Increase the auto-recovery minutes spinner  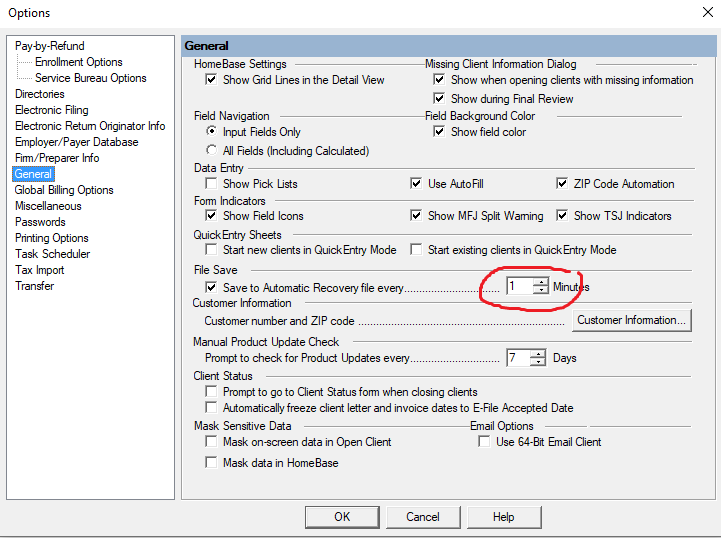point(540,282)
